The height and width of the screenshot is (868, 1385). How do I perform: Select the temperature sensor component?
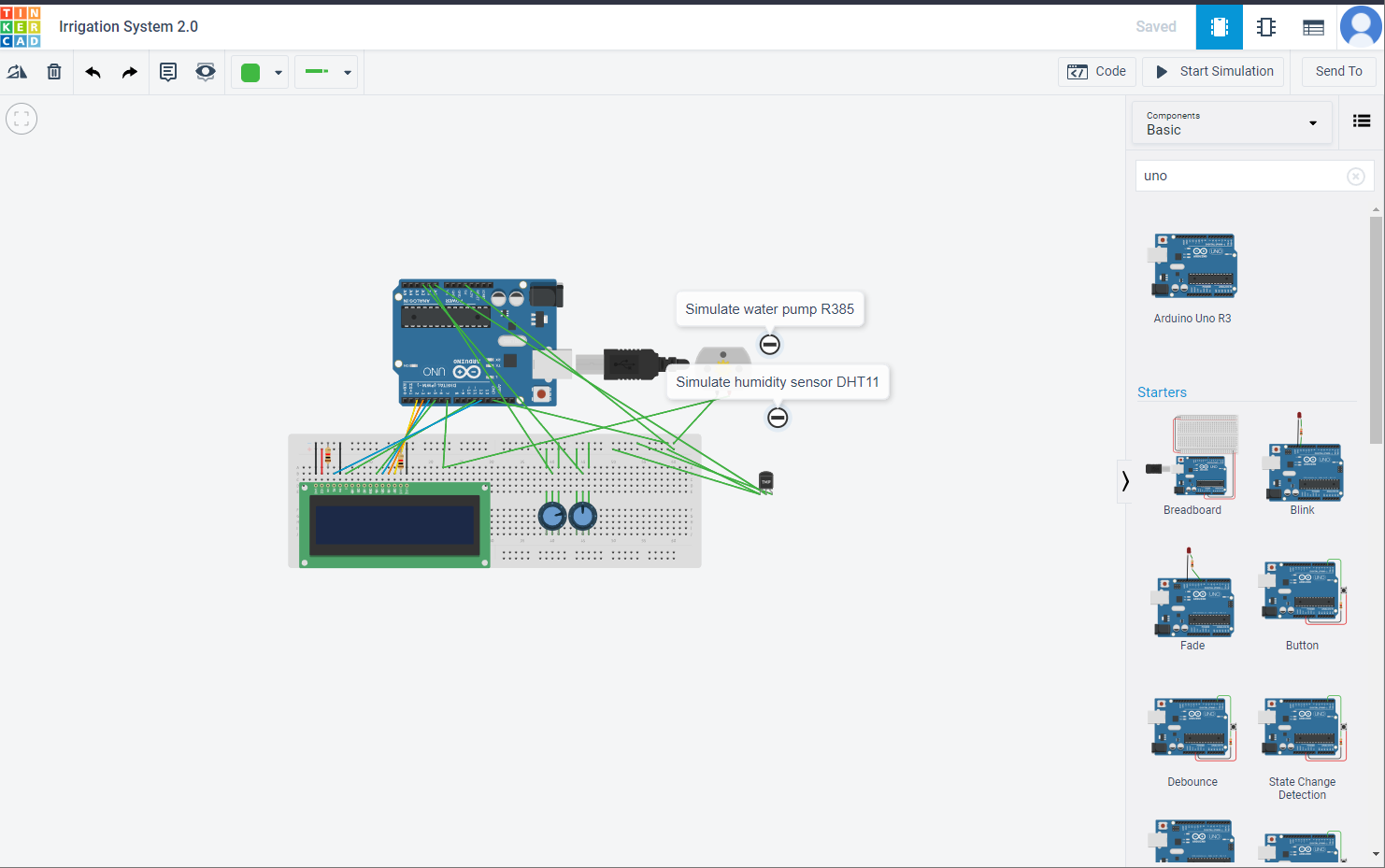click(766, 481)
